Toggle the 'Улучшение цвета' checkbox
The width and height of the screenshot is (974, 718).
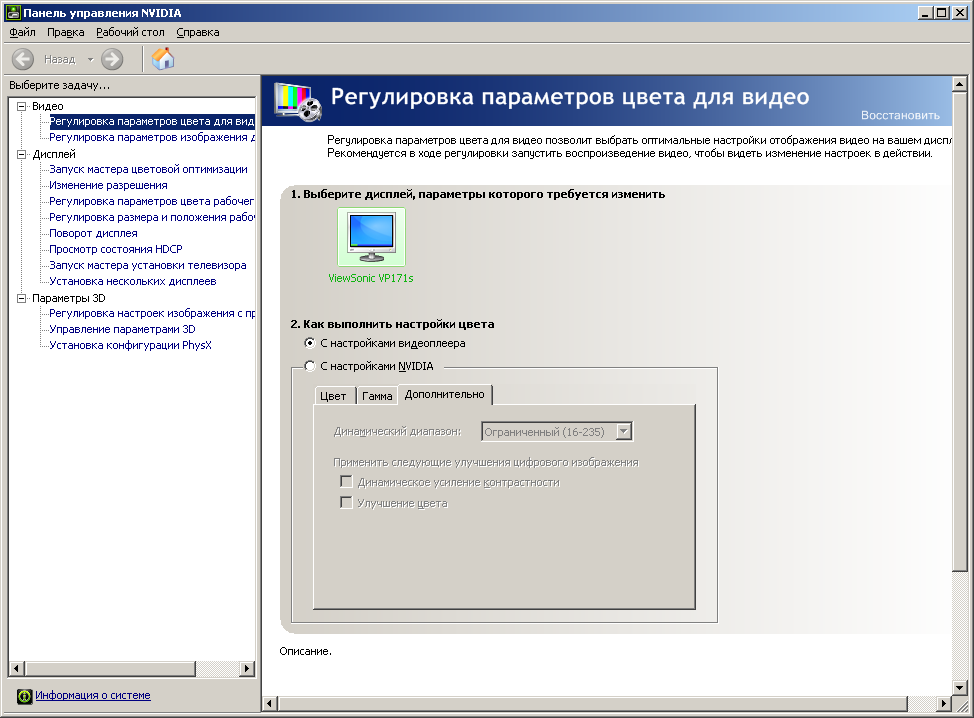[x=346, y=503]
